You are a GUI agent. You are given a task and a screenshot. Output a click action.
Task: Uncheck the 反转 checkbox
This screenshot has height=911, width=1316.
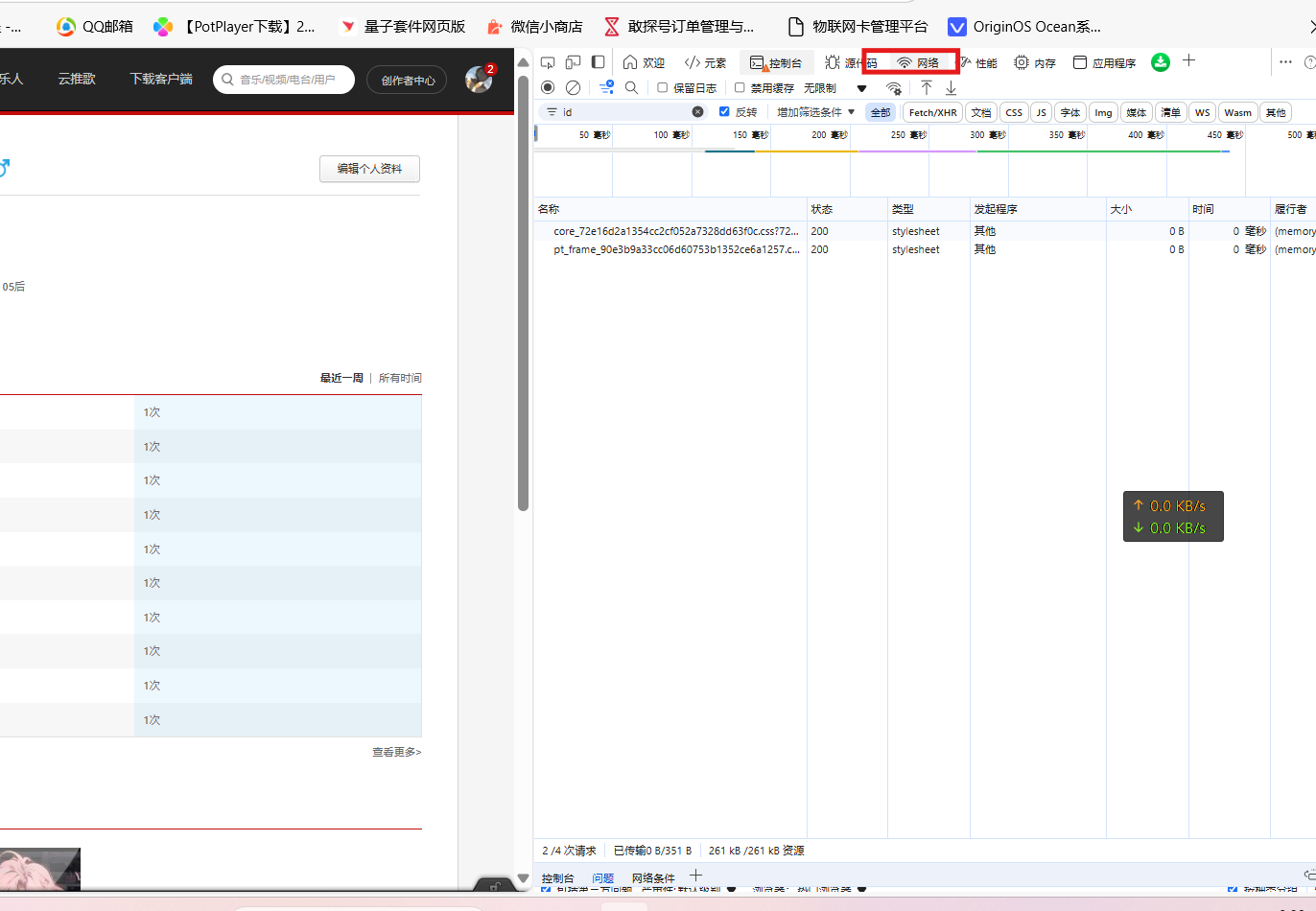[x=724, y=112]
